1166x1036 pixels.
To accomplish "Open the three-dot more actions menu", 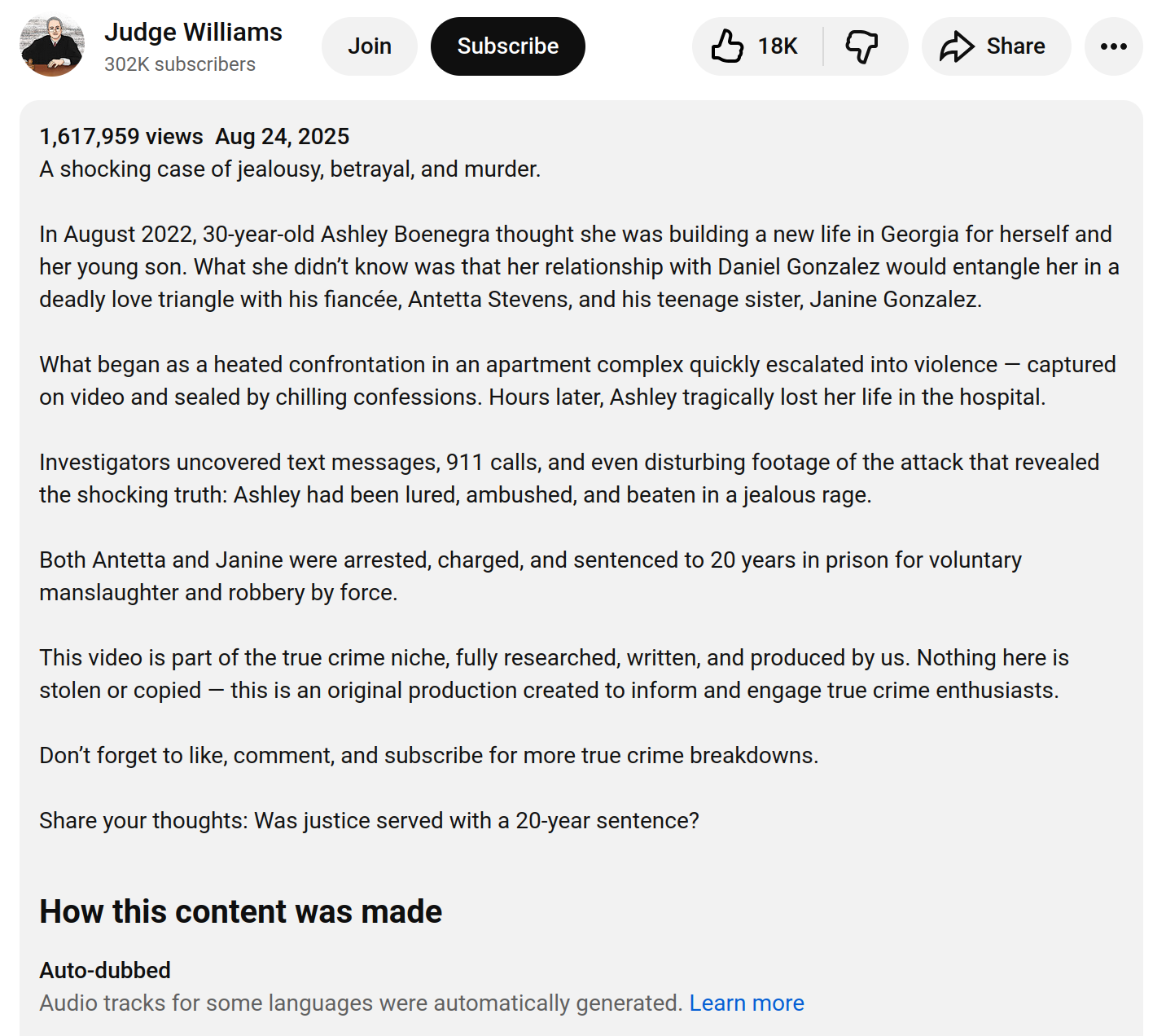I will coord(1114,46).
